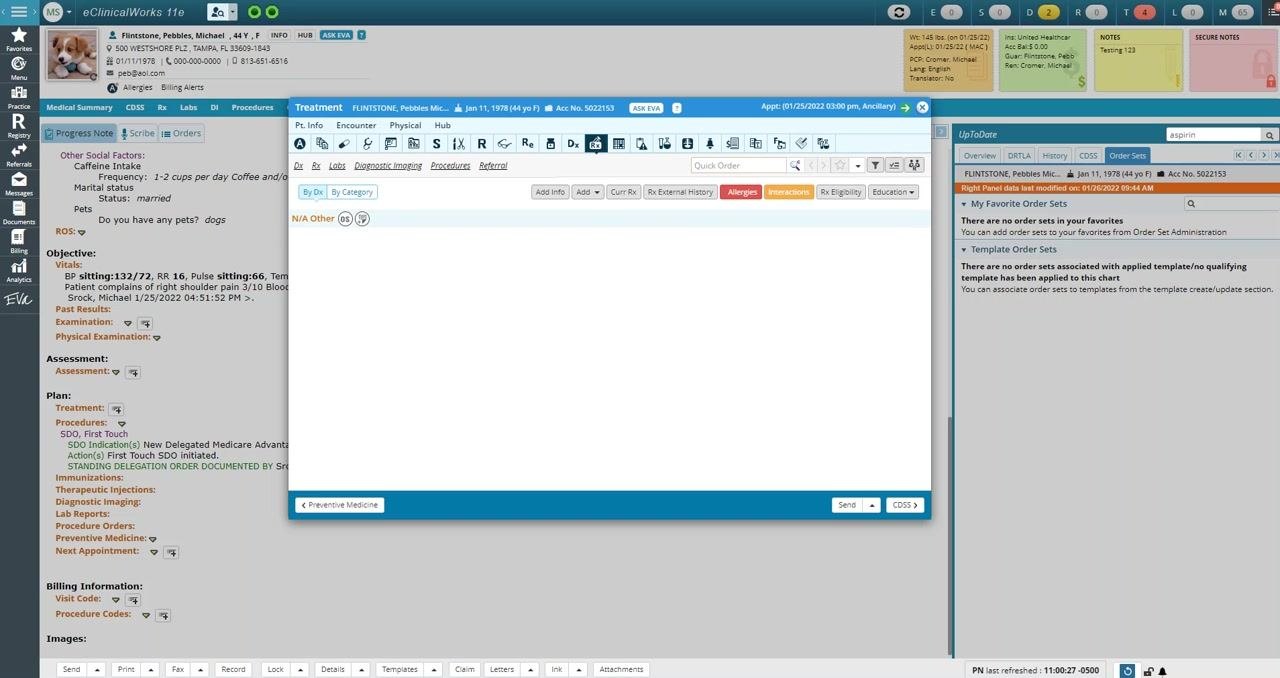The height and width of the screenshot is (678, 1280).
Task: Click the UpToDate search field containing aspirin
Action: tap(1213, 134)
